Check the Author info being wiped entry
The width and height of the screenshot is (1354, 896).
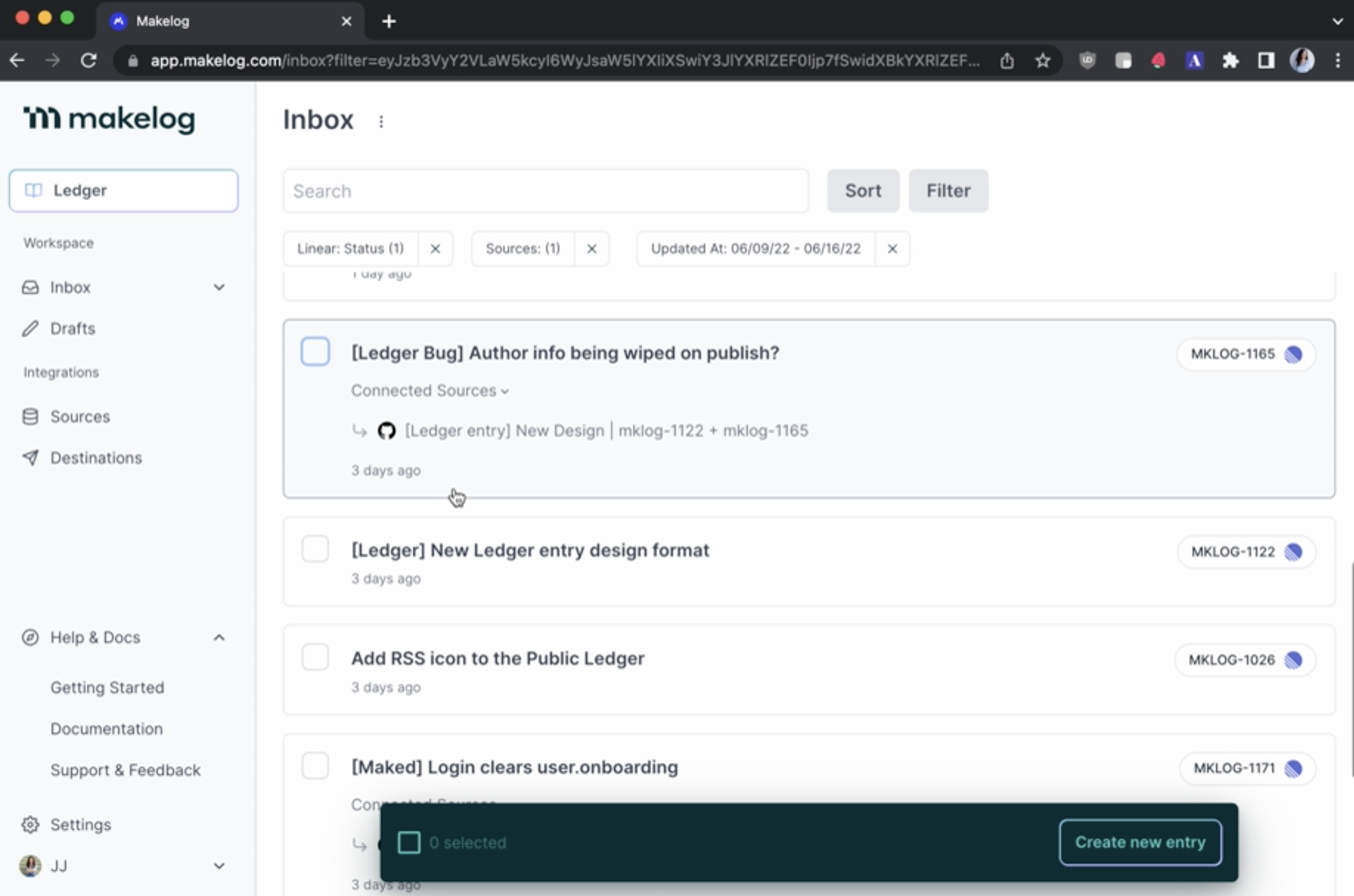coord(315,352)
